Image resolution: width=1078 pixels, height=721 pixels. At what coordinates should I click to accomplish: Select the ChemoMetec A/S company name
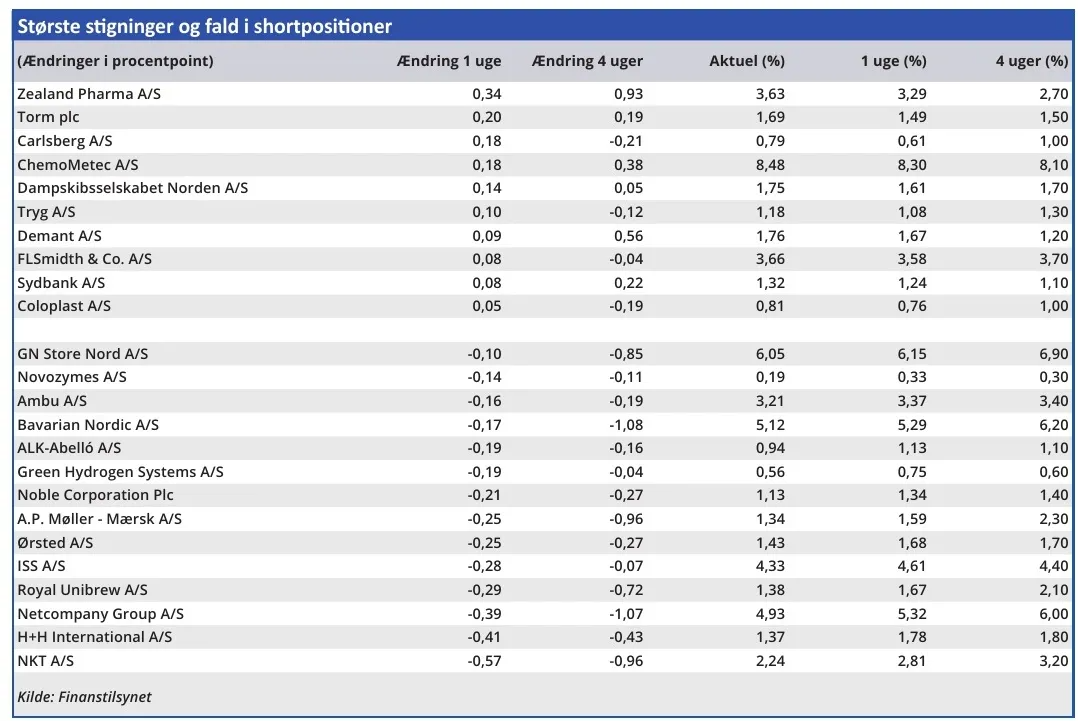(x=78, y=164)
